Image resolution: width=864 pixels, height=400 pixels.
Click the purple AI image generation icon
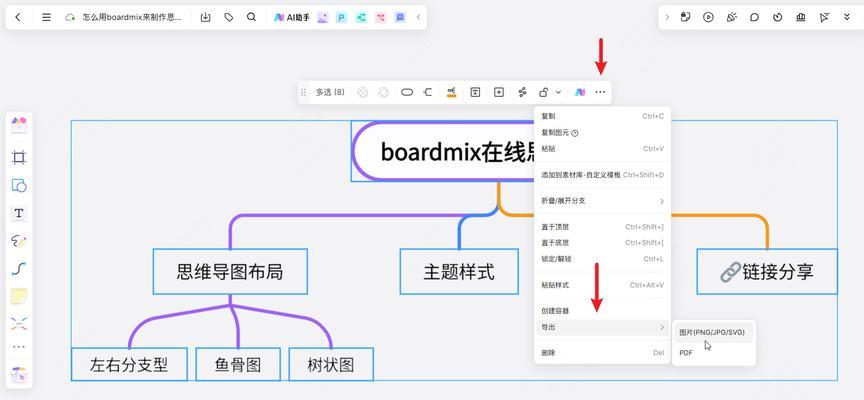coord(323,18)
